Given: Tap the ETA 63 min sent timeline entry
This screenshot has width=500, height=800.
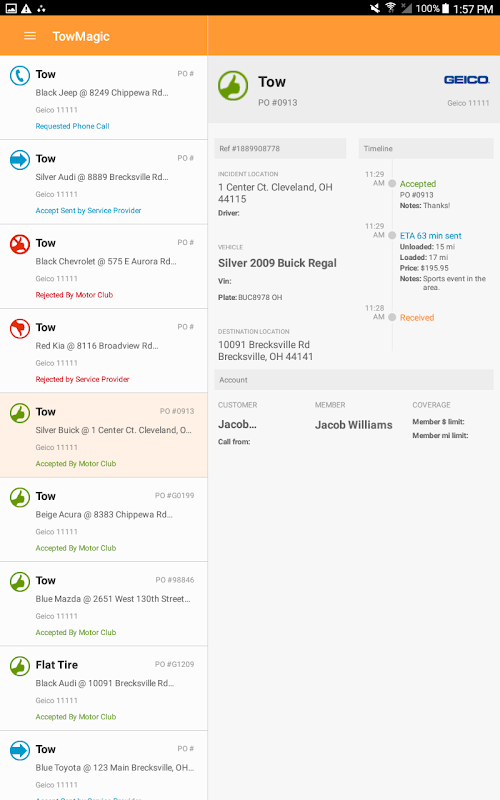Looking at the screenshot, I should (x=431, y=236).
